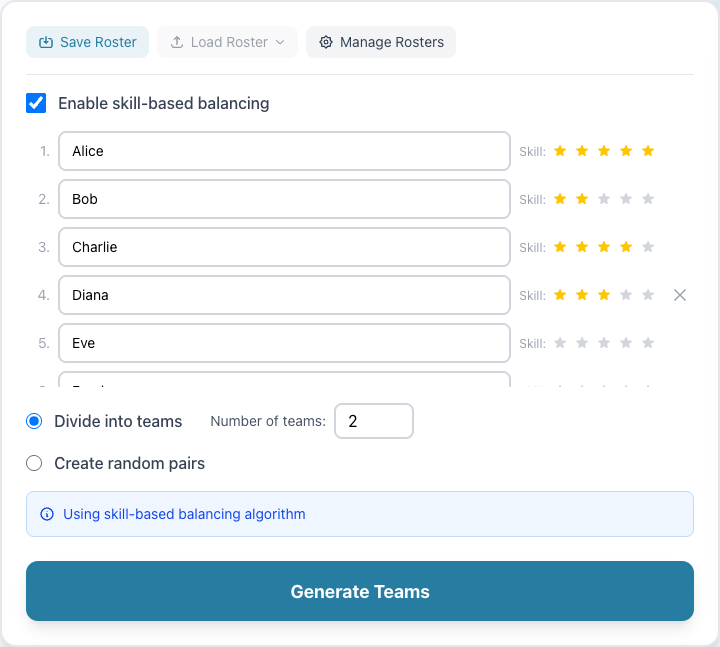Edit the Number of teams field
The height and width of the screenshot is (647, 720).
point(373,421)
